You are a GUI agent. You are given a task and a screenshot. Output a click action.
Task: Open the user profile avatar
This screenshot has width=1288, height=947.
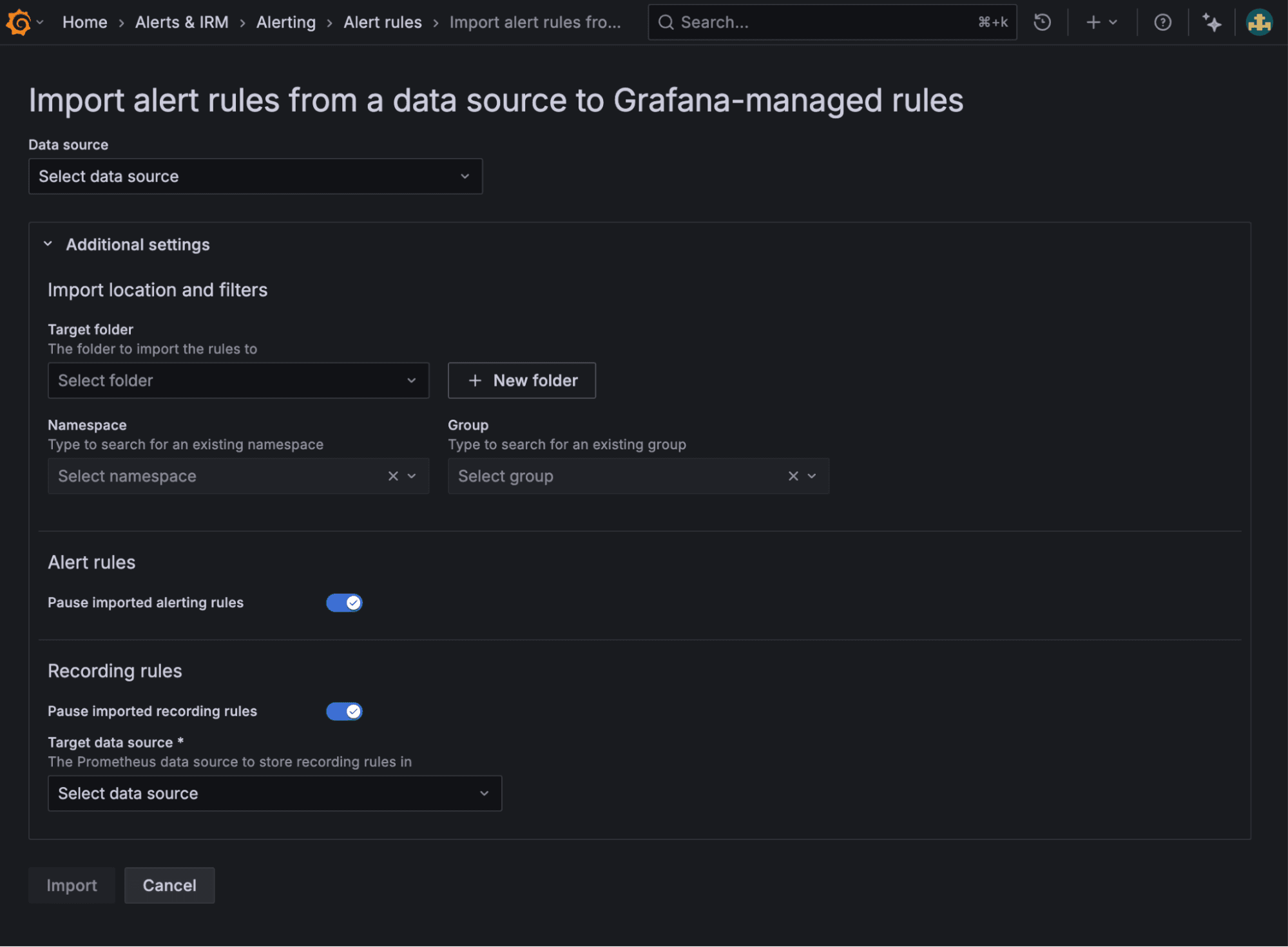coord(1258,21)
